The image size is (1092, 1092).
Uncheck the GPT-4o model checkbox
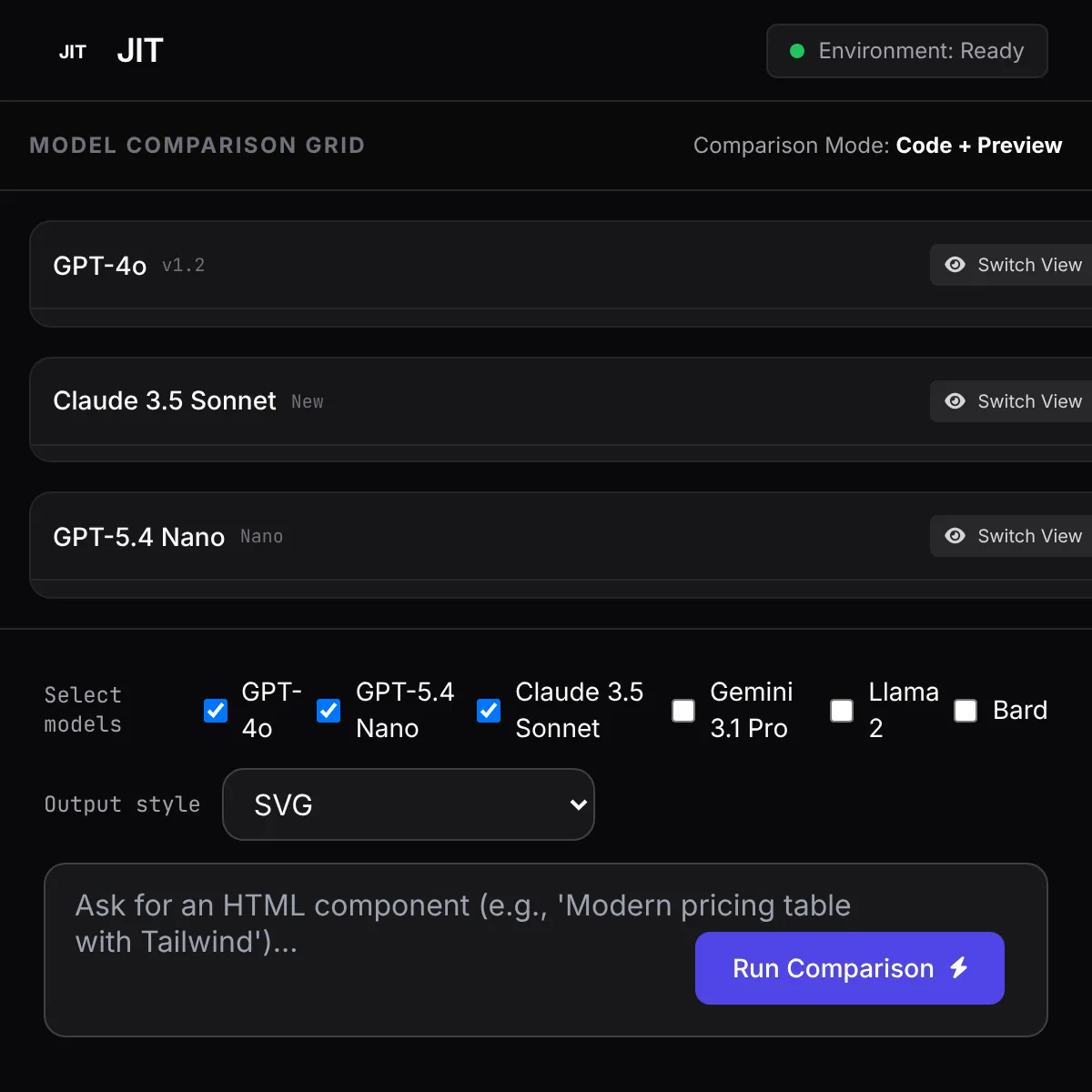pos(216,711)
